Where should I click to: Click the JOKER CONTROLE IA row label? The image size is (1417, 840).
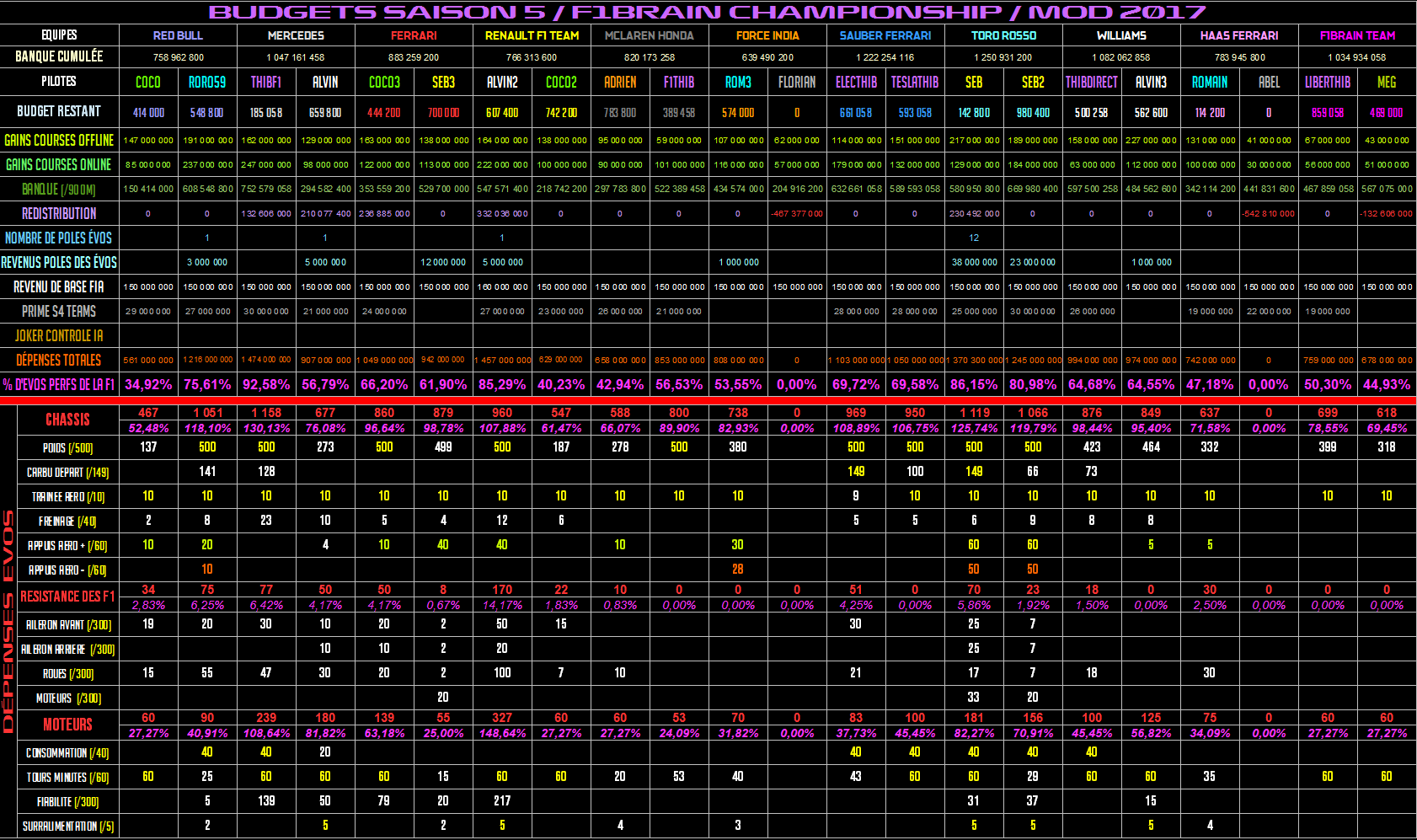59,335
